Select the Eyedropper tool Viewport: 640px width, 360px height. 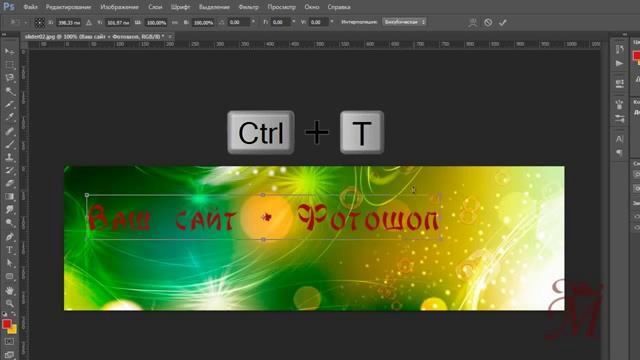tap(10, 118)
